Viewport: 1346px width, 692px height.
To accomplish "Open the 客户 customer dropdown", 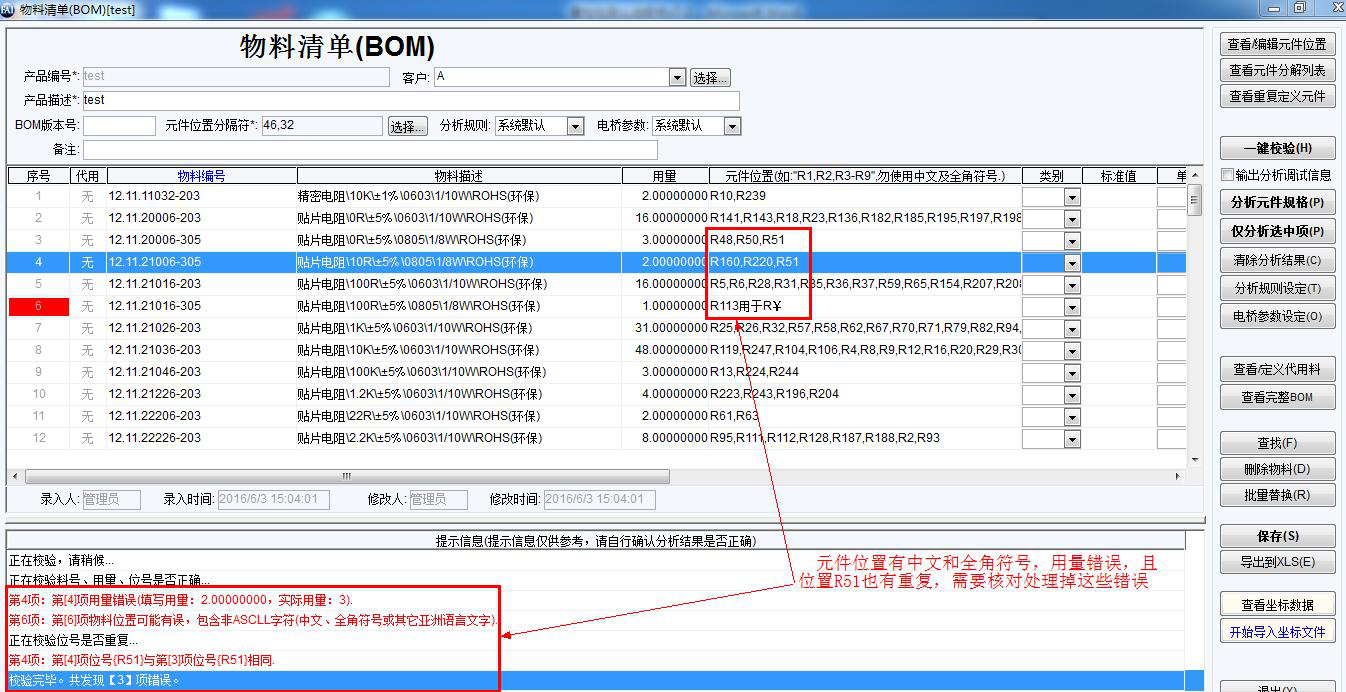I will 677,77.
